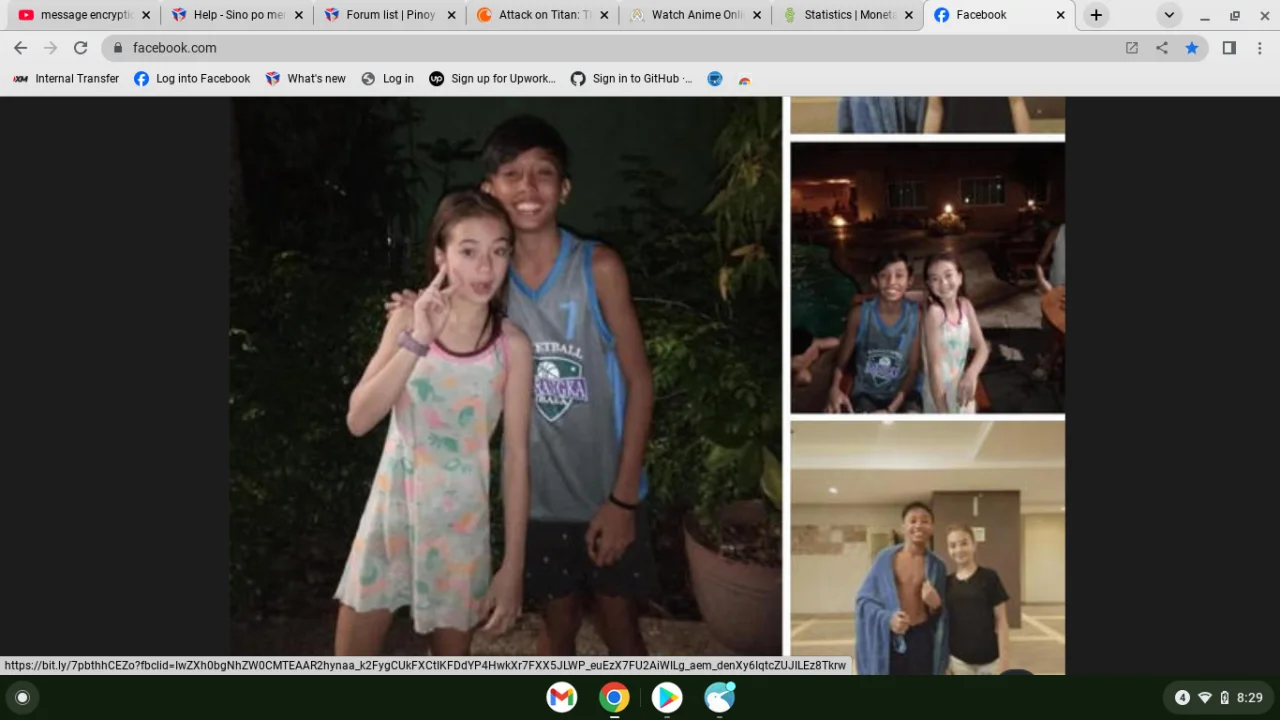1280x720 pixels.
Task: Close the message encryption tab
Action: pos(146,15)
